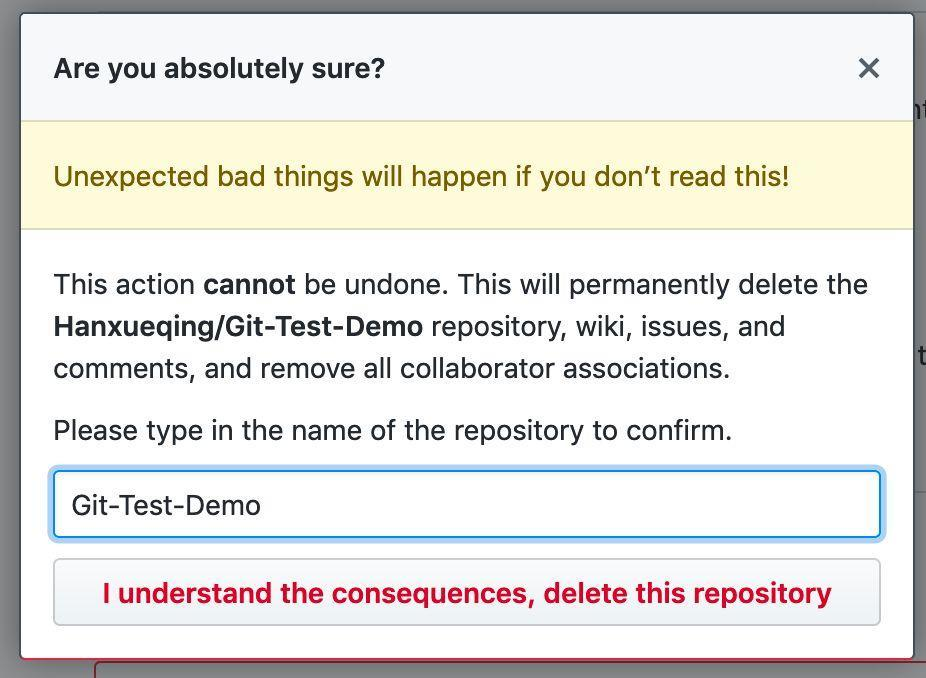Select the bold 'Hanxueqing/Git-Test-Demo' repository name
926x678 pixels.
[x=238, y=327]
